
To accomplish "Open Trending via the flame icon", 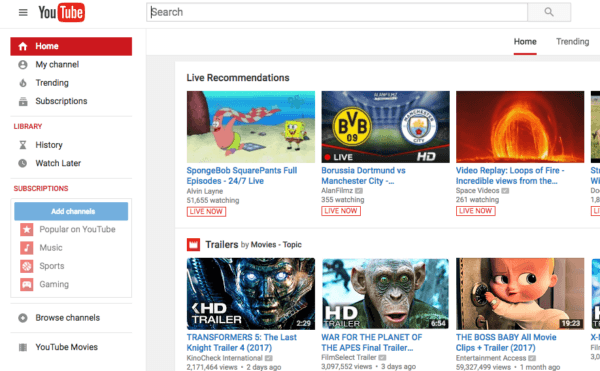I will [23, 83].
